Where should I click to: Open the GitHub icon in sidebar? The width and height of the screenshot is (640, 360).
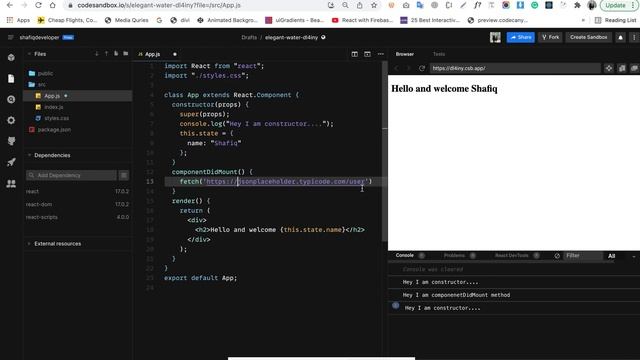coord(11,141)
